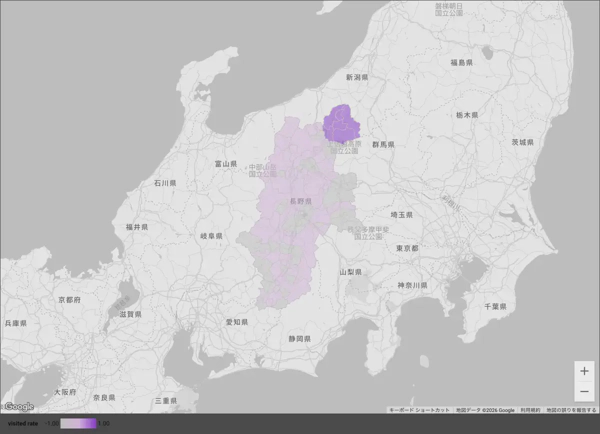600x434 pixels.
Task: Click the visited rate legend title
Action: point(23,423)
